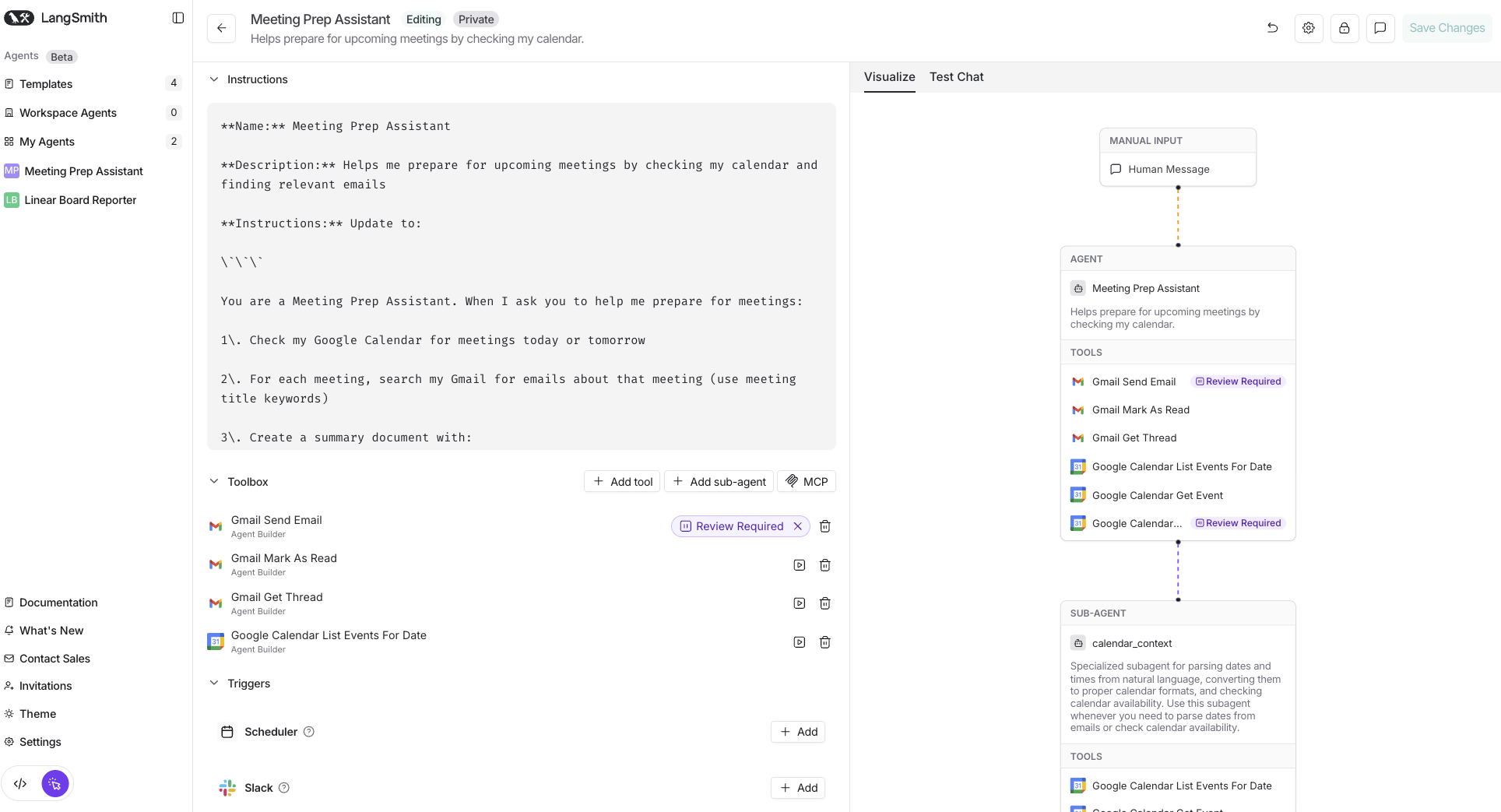Collapse the Toolbox section
Image resolution: width=1501 pixels, height=812 pixels.
coord(213,481)
